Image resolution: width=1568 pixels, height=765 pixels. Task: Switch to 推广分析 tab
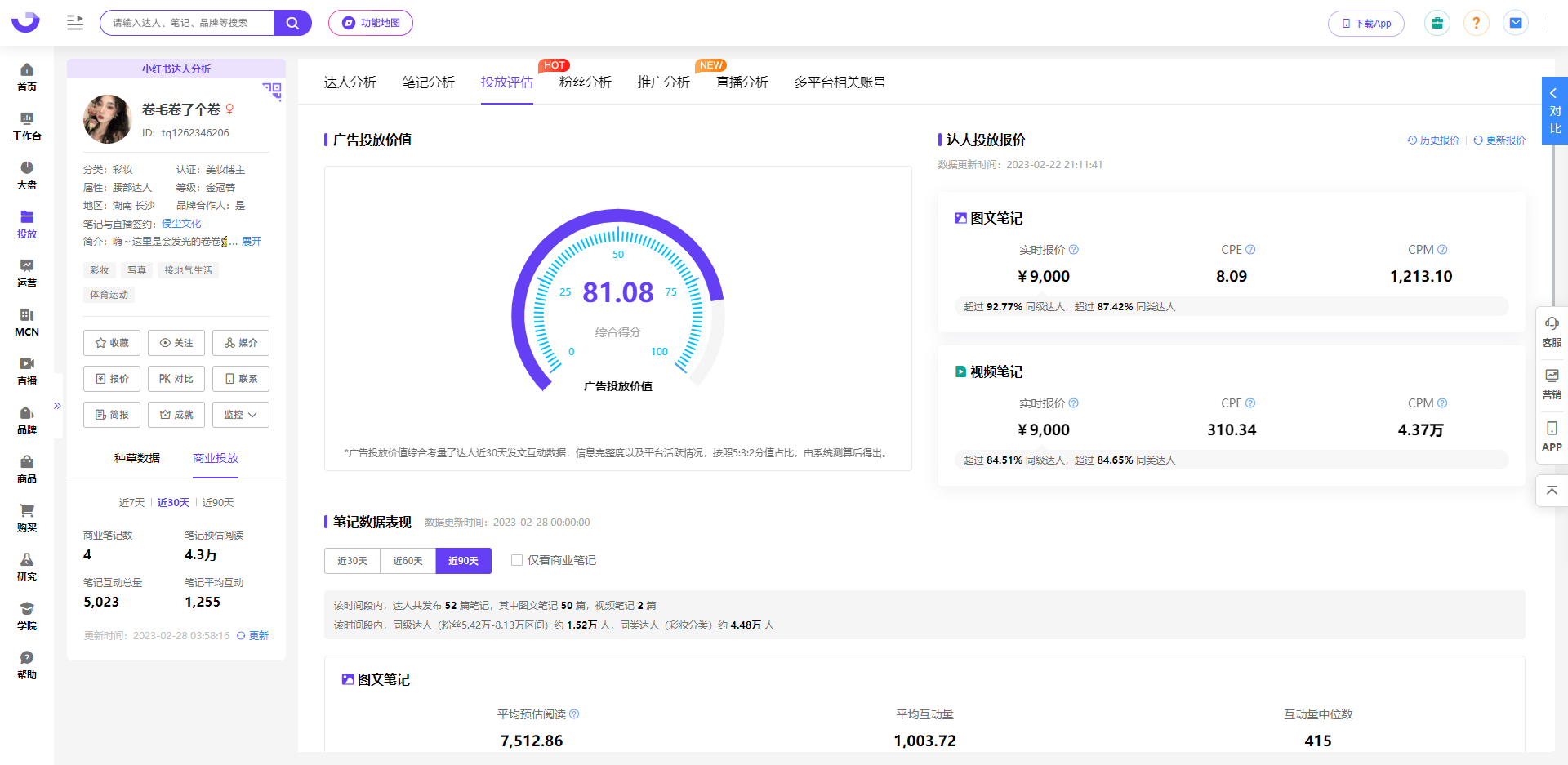[663, 82]
